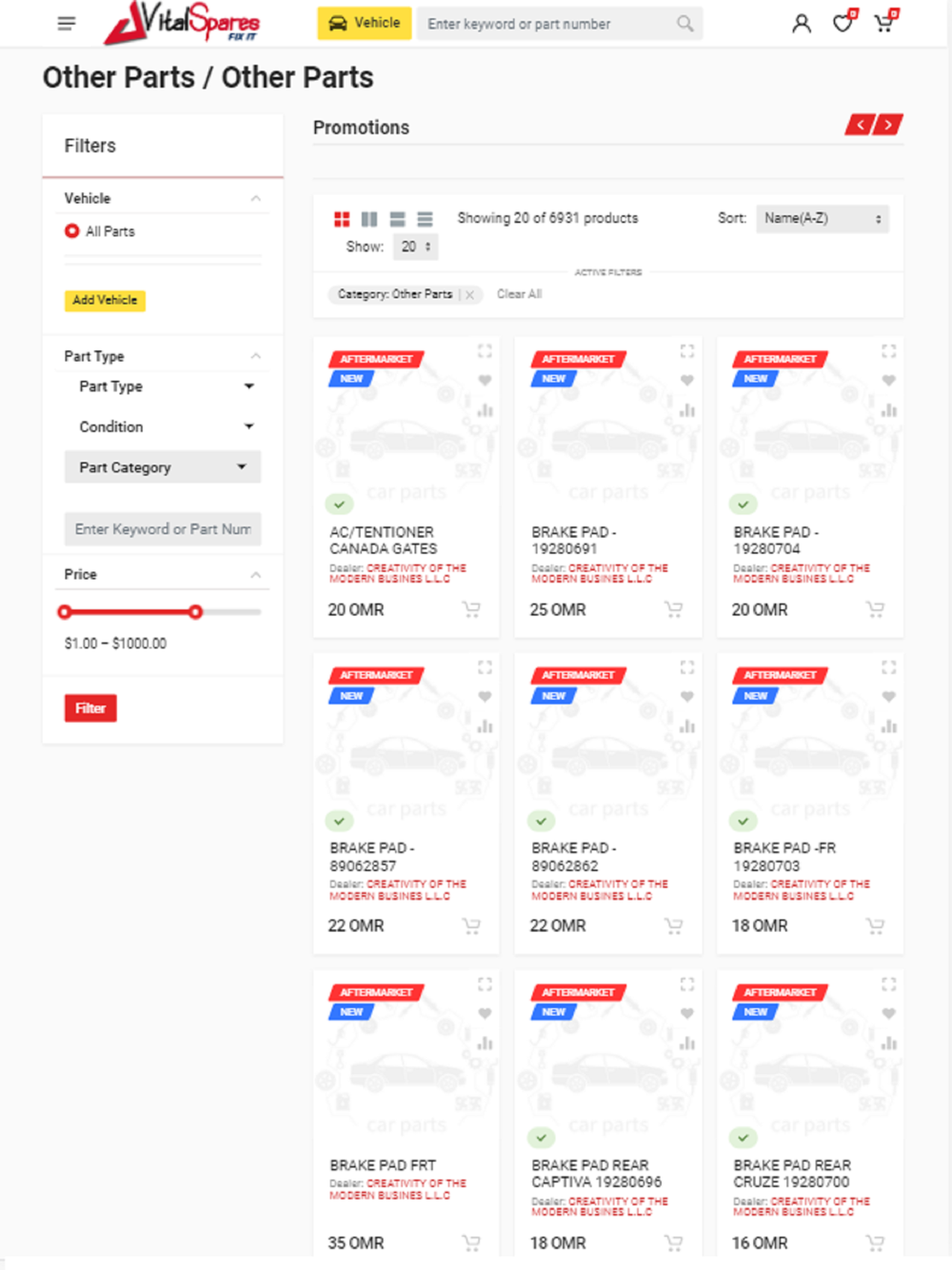
Task: Add BRAKE PAD - 89062862 to cart
Action: [x=673, y=925]
